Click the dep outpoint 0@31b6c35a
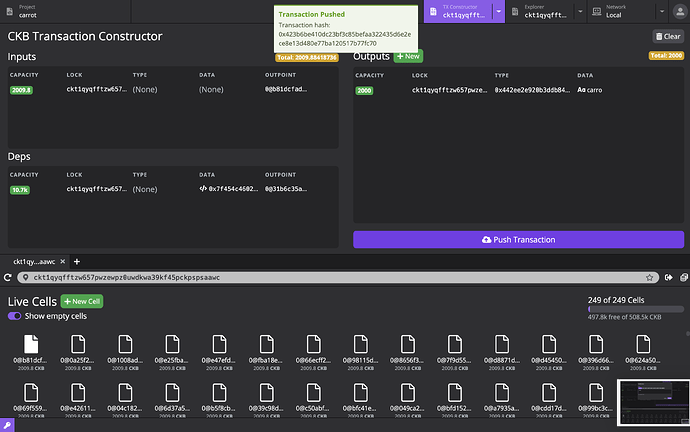Image resolution: width=690 pixels, height=432 pixels. coord(286,189)
